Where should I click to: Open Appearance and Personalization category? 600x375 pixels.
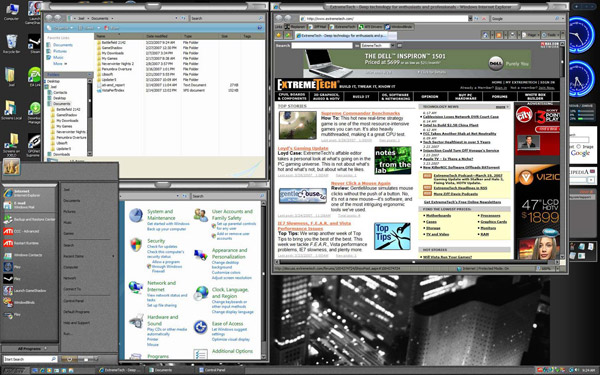click(x=229, y=253)
